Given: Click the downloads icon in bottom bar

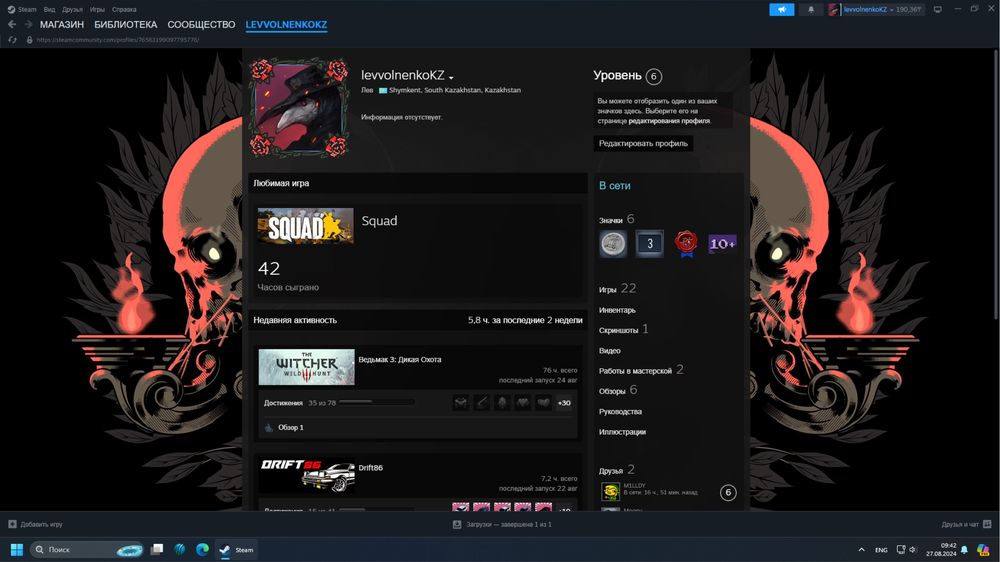Looking at the screenshot, I should pos(457,524).
